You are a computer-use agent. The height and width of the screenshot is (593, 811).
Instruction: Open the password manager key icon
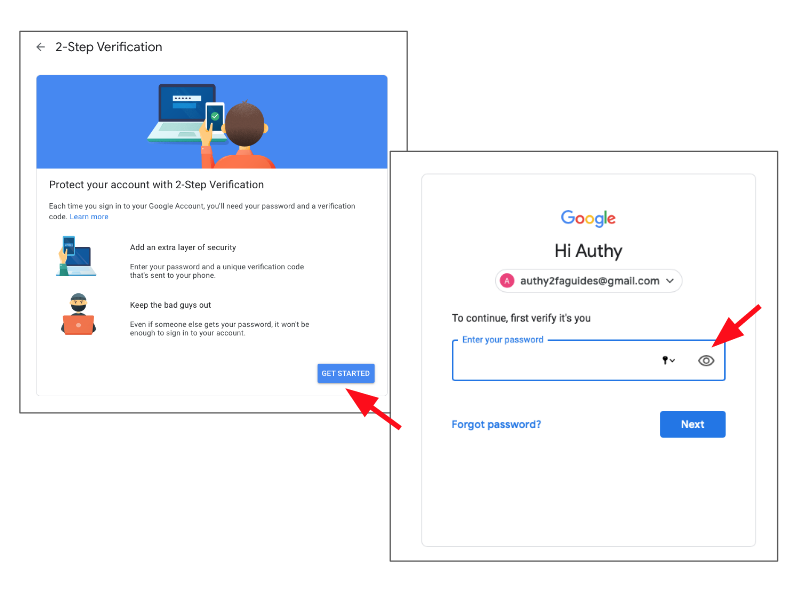pyautogui.click(x=668, y=360)
